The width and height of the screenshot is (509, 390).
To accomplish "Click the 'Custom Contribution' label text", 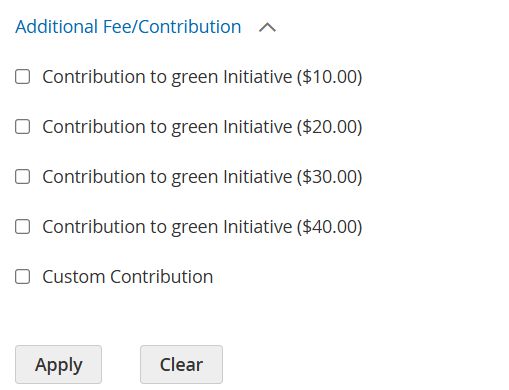I will pos(128,277).
